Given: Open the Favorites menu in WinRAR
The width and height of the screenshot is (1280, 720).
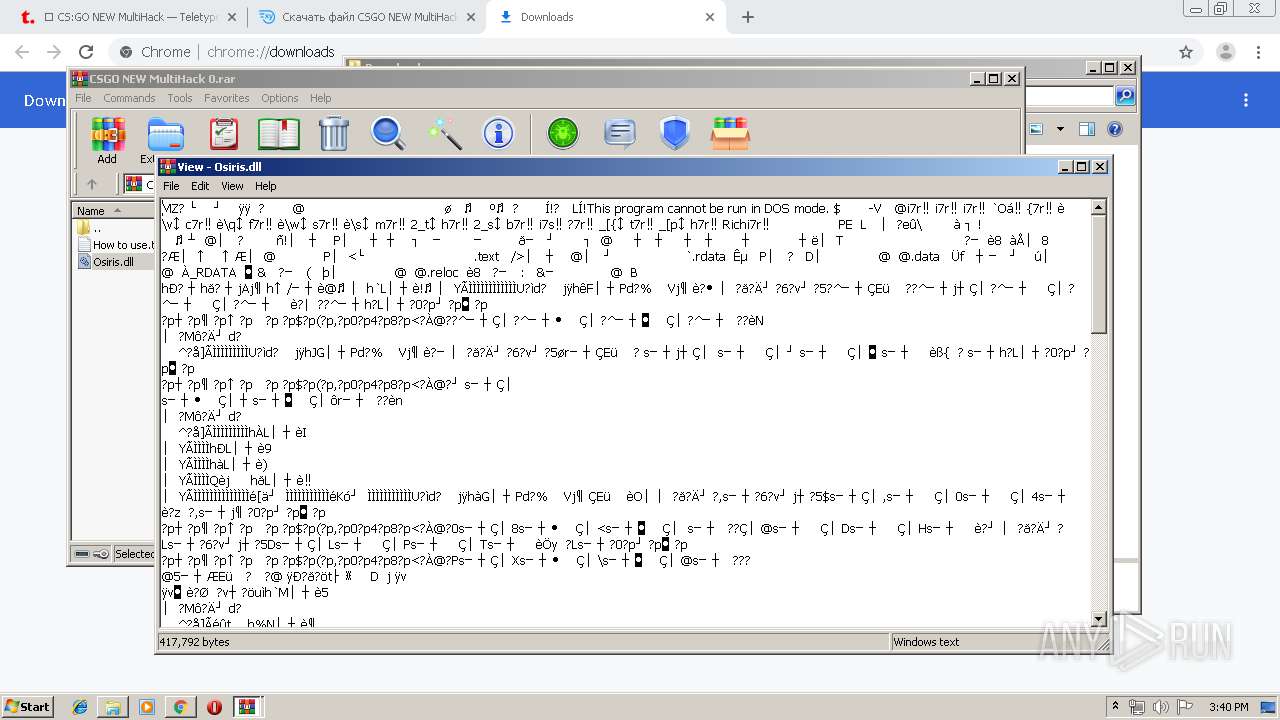Looking at the screenshot, I should (x=227, y=98).
